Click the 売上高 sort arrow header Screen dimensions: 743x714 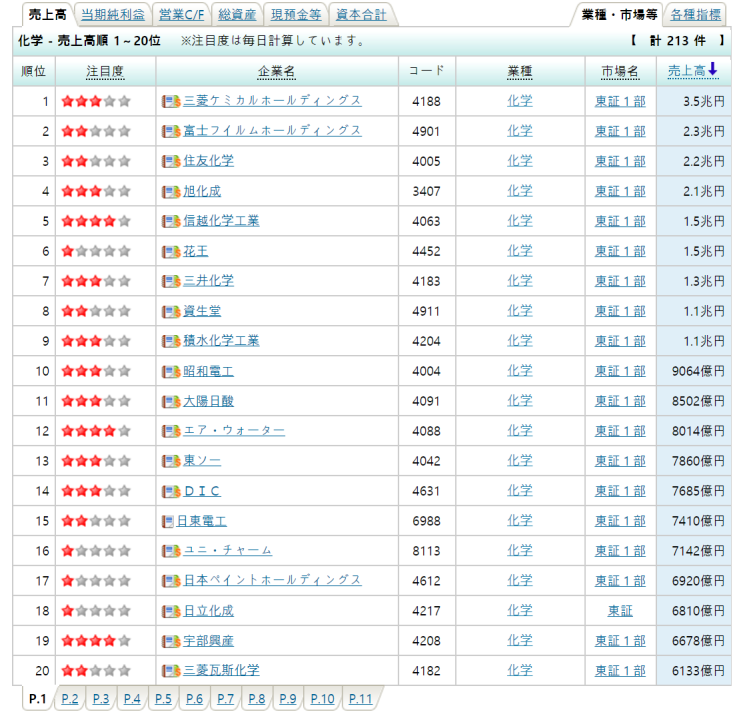point(693,71)
